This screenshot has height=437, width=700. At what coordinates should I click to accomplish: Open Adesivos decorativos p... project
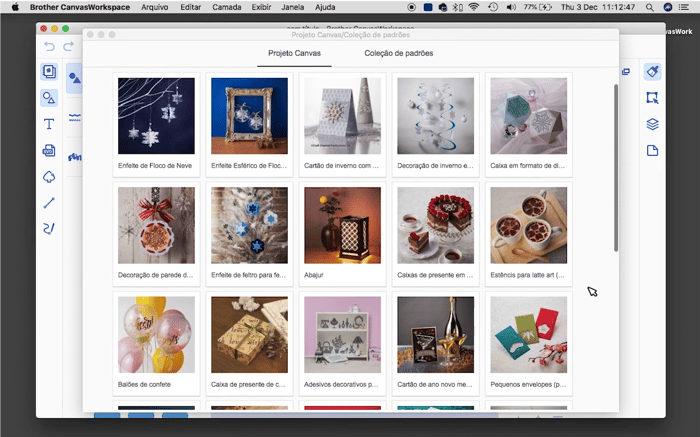coord(342,344)
